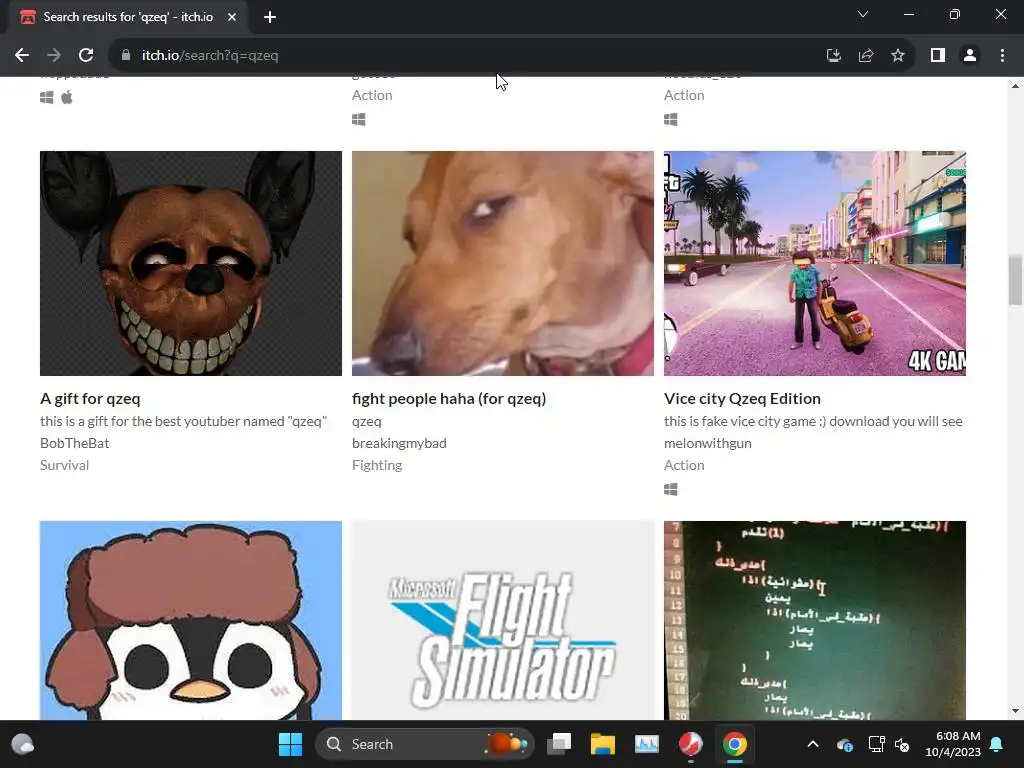Click the Windows platform icon under Vice city Qzeq Edition
This screenshot has width=1024, height=768.
click(x=671, y=489)
